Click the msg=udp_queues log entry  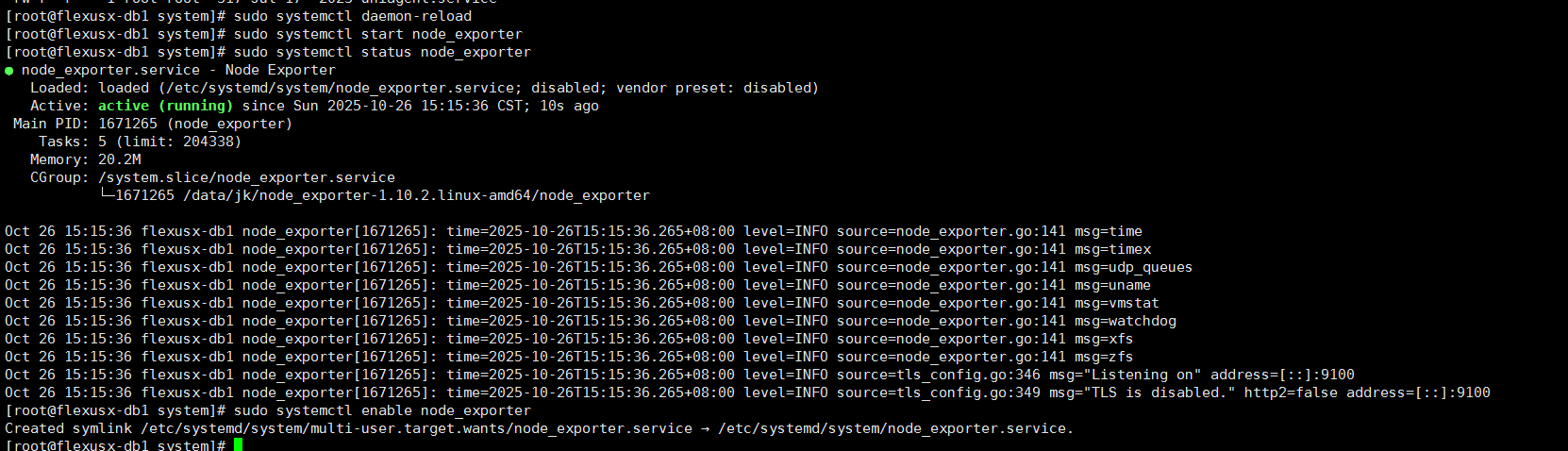pos(1133,267)
